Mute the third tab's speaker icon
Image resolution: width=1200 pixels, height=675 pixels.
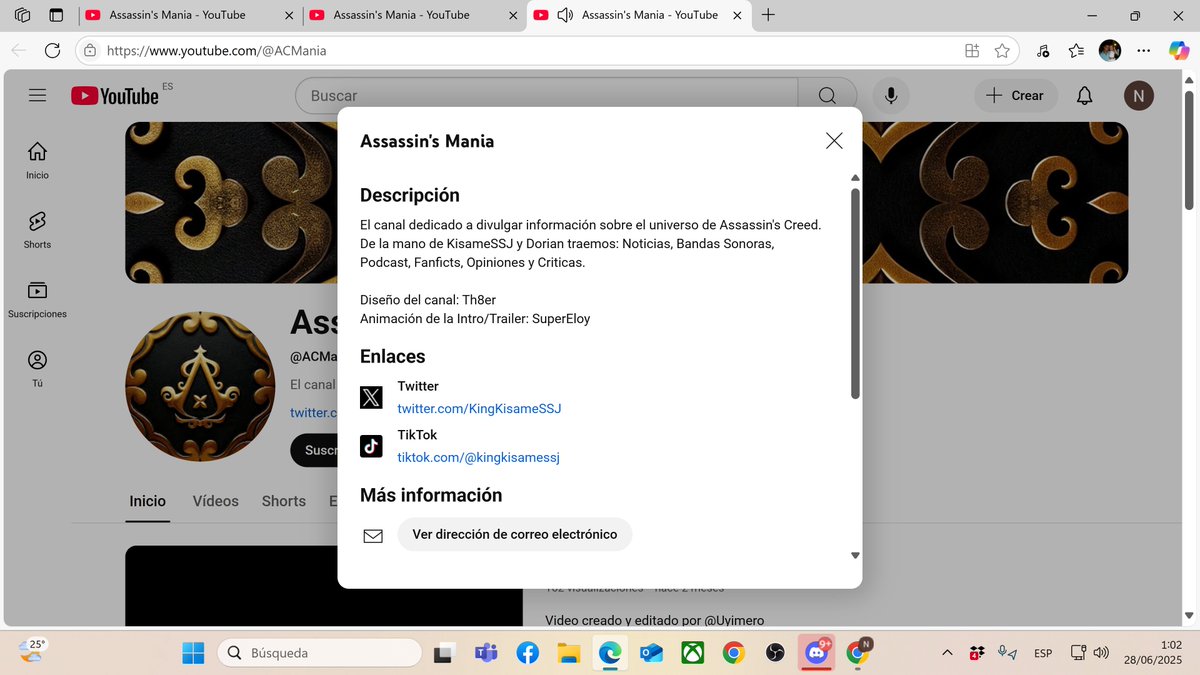(x=565, y=15)
